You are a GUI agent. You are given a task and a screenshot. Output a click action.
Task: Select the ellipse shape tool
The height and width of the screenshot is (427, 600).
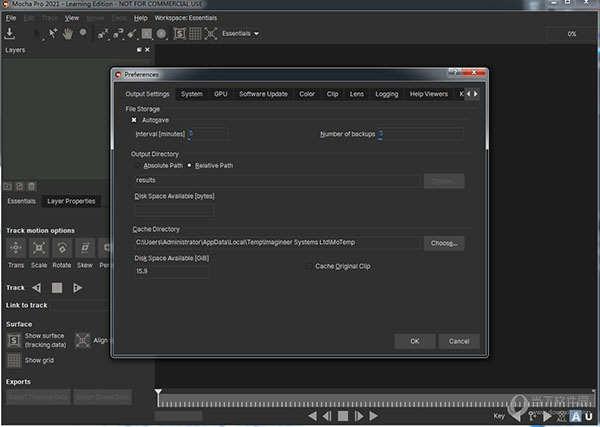point(161,34)
